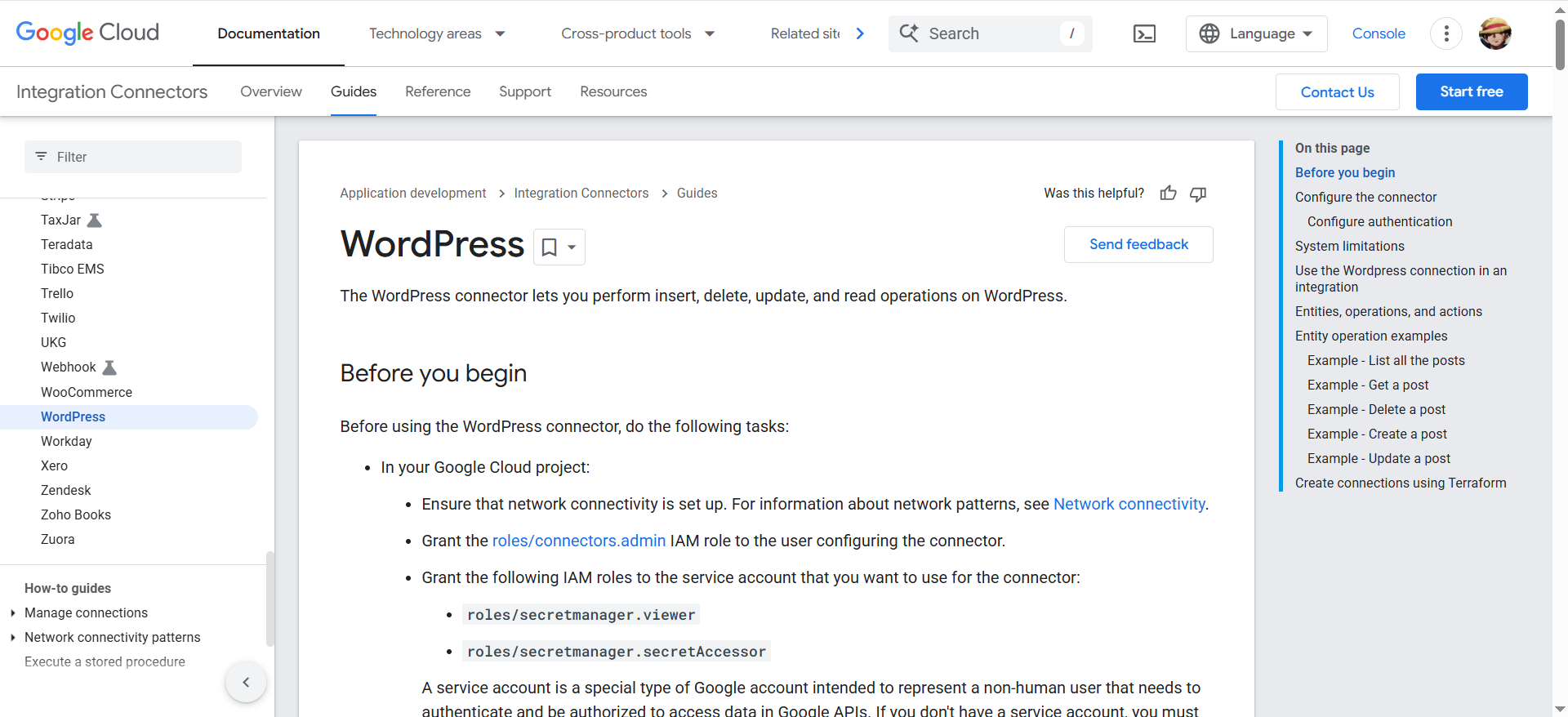Jump to Configure the connector section

pos(1365,197)
